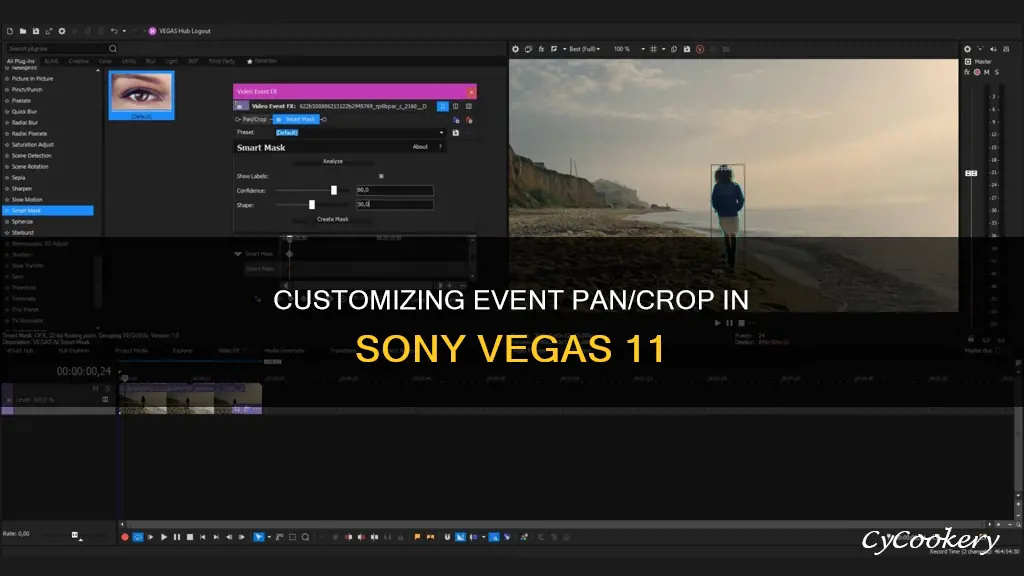
Task: Open the Blur plug-ins tab
Action: pyautogui.click(x=151, y=61)
